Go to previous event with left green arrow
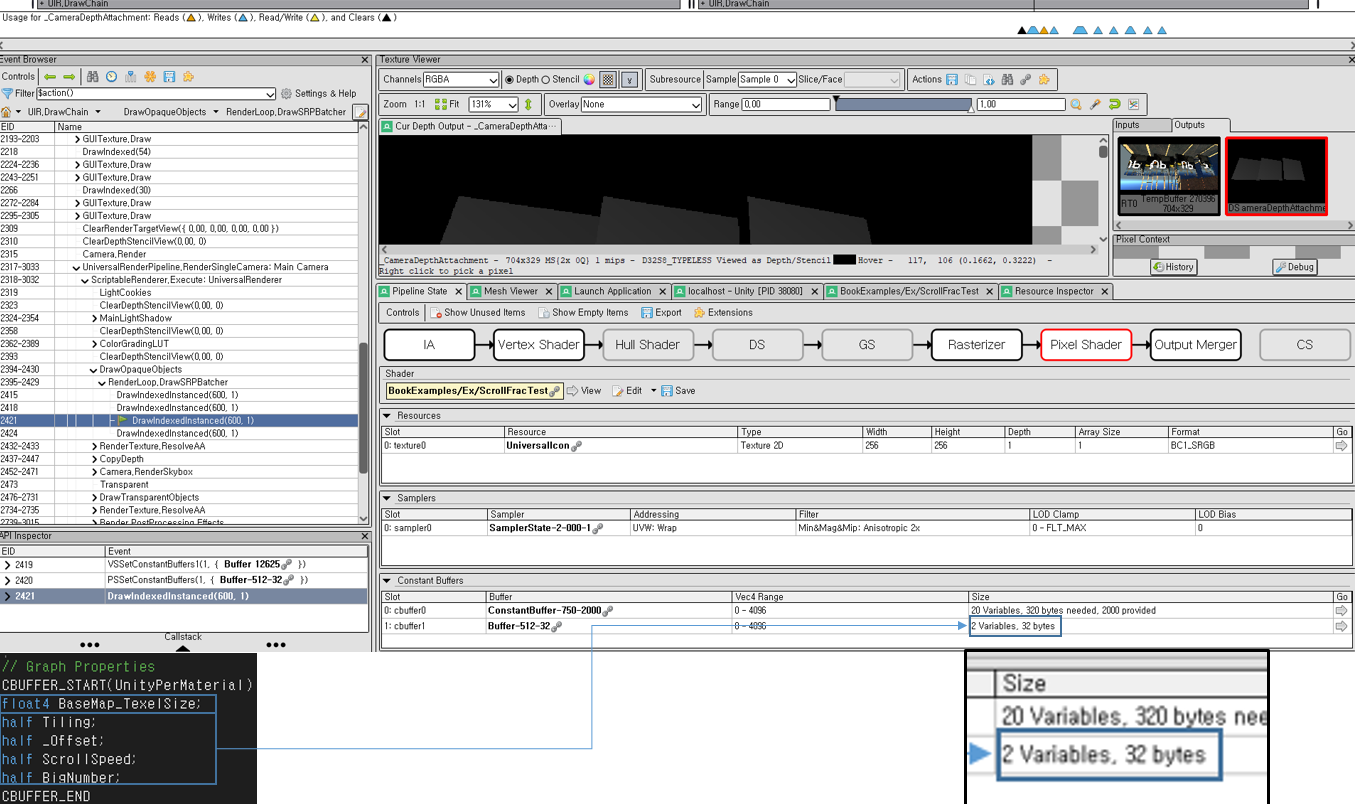 point(49,77)
